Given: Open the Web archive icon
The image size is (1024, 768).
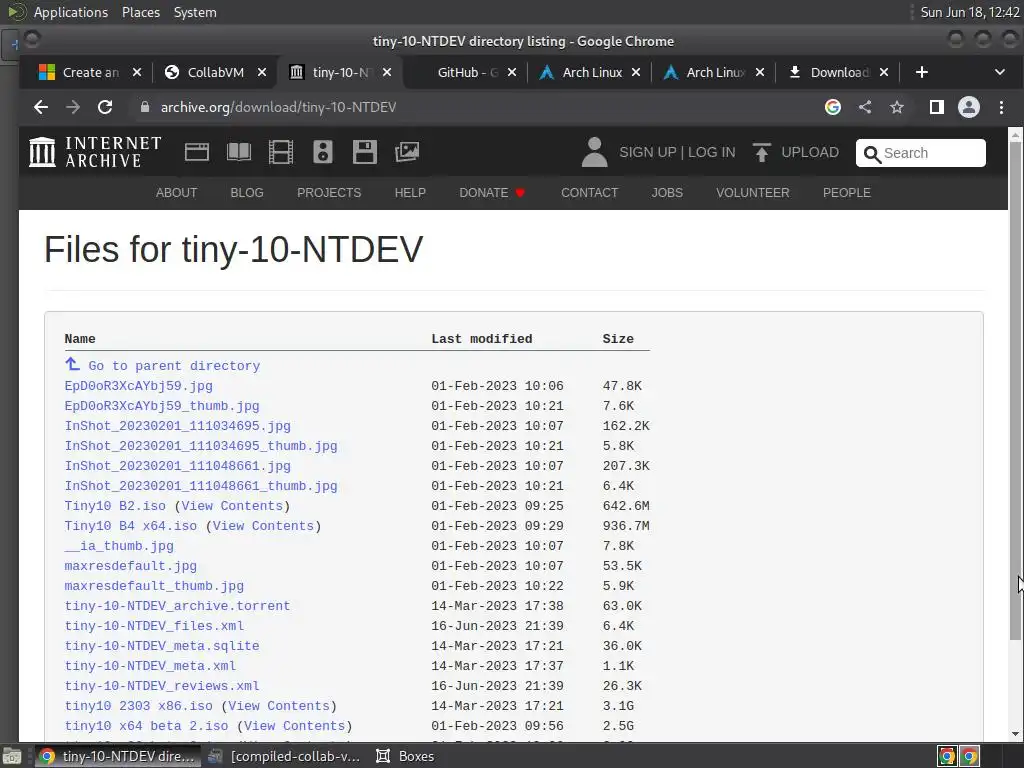Looking at the screenshot, I should [x=197, y=152].
